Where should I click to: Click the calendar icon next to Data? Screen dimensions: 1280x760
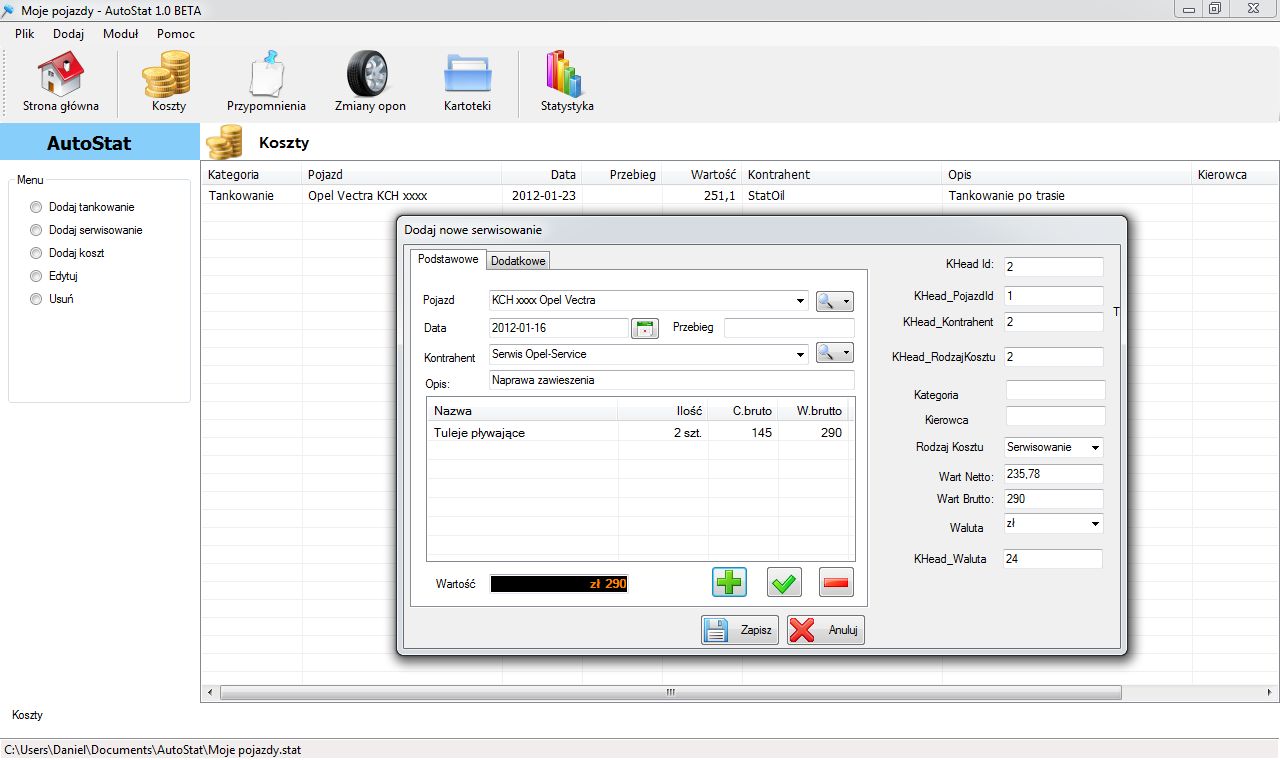click(645, 328)
